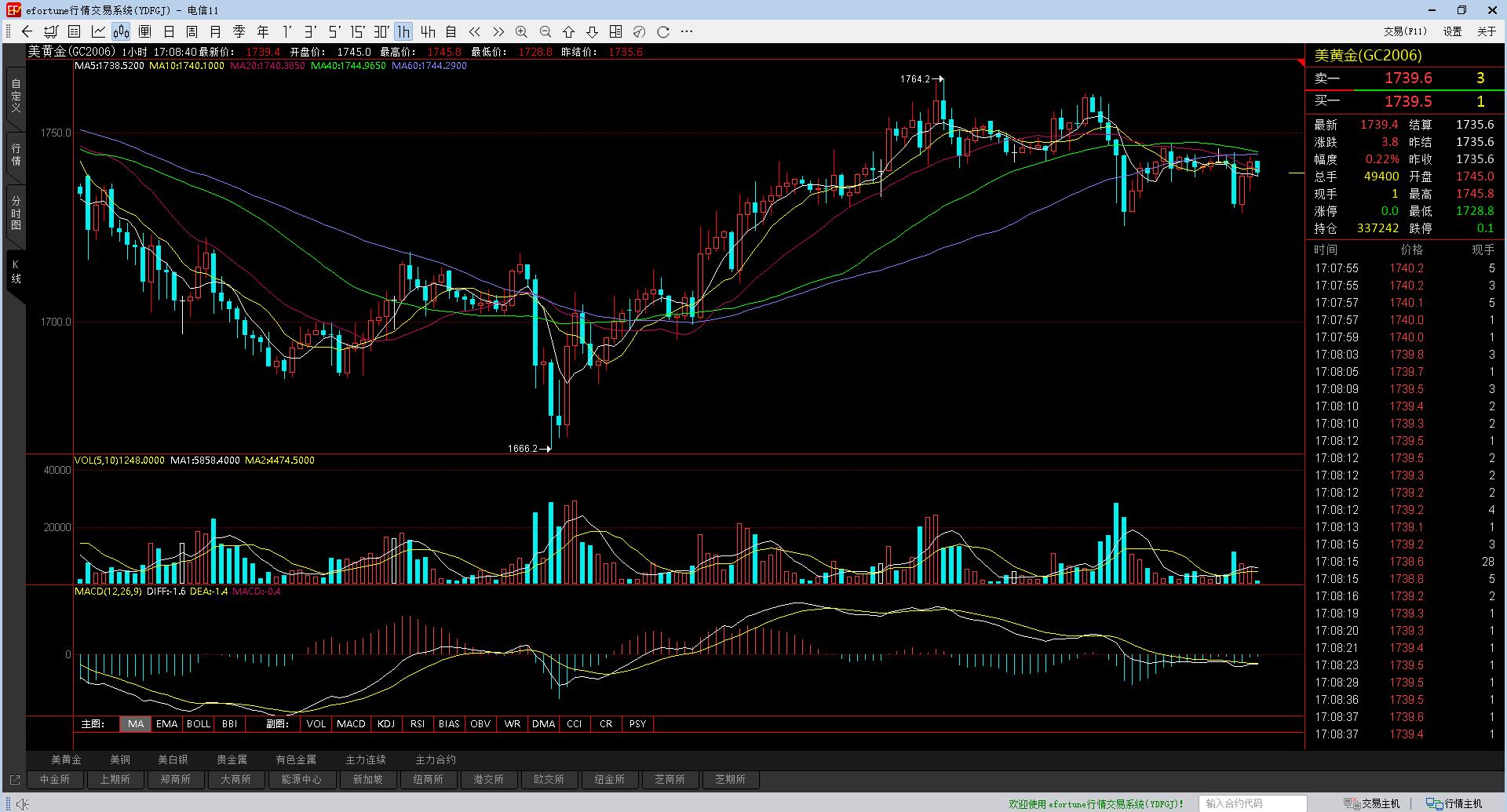Click the zoom out magnifier icon
The height and width of the screenshot is (812, 1507).
[x=546, y=31]
